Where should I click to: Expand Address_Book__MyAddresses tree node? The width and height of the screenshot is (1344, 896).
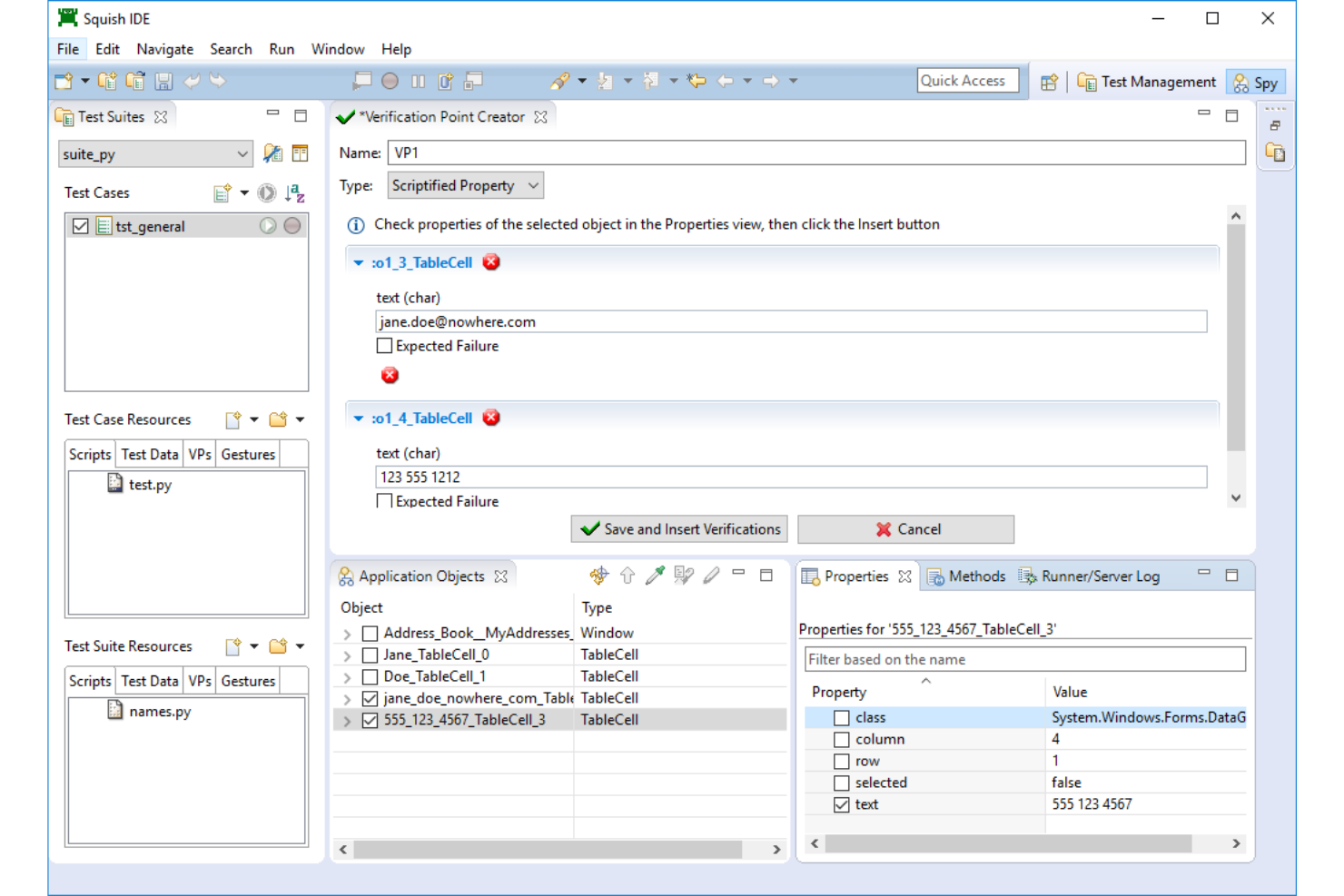coord(347,634)
